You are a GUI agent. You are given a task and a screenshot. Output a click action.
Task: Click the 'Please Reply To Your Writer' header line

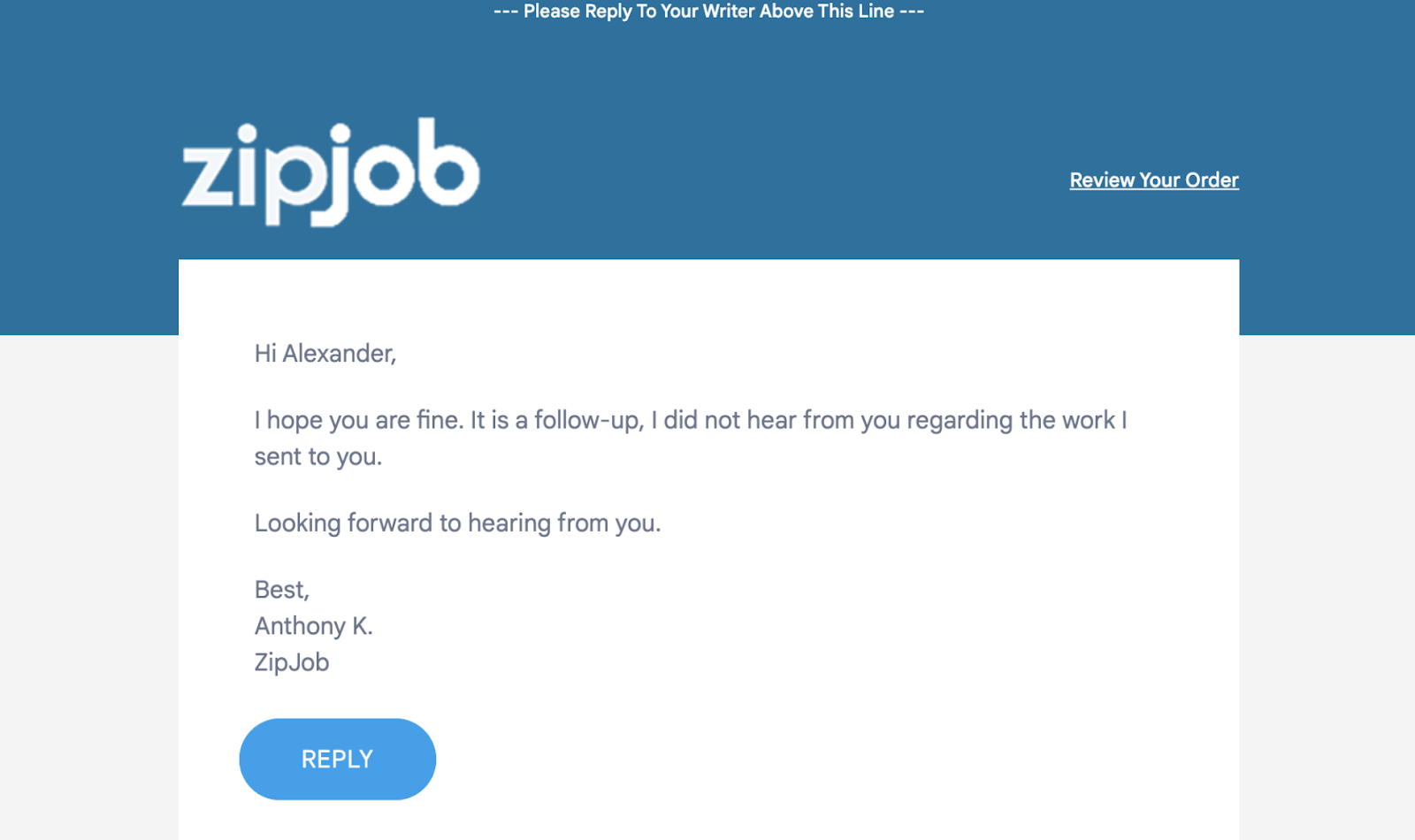click(708, 11)
